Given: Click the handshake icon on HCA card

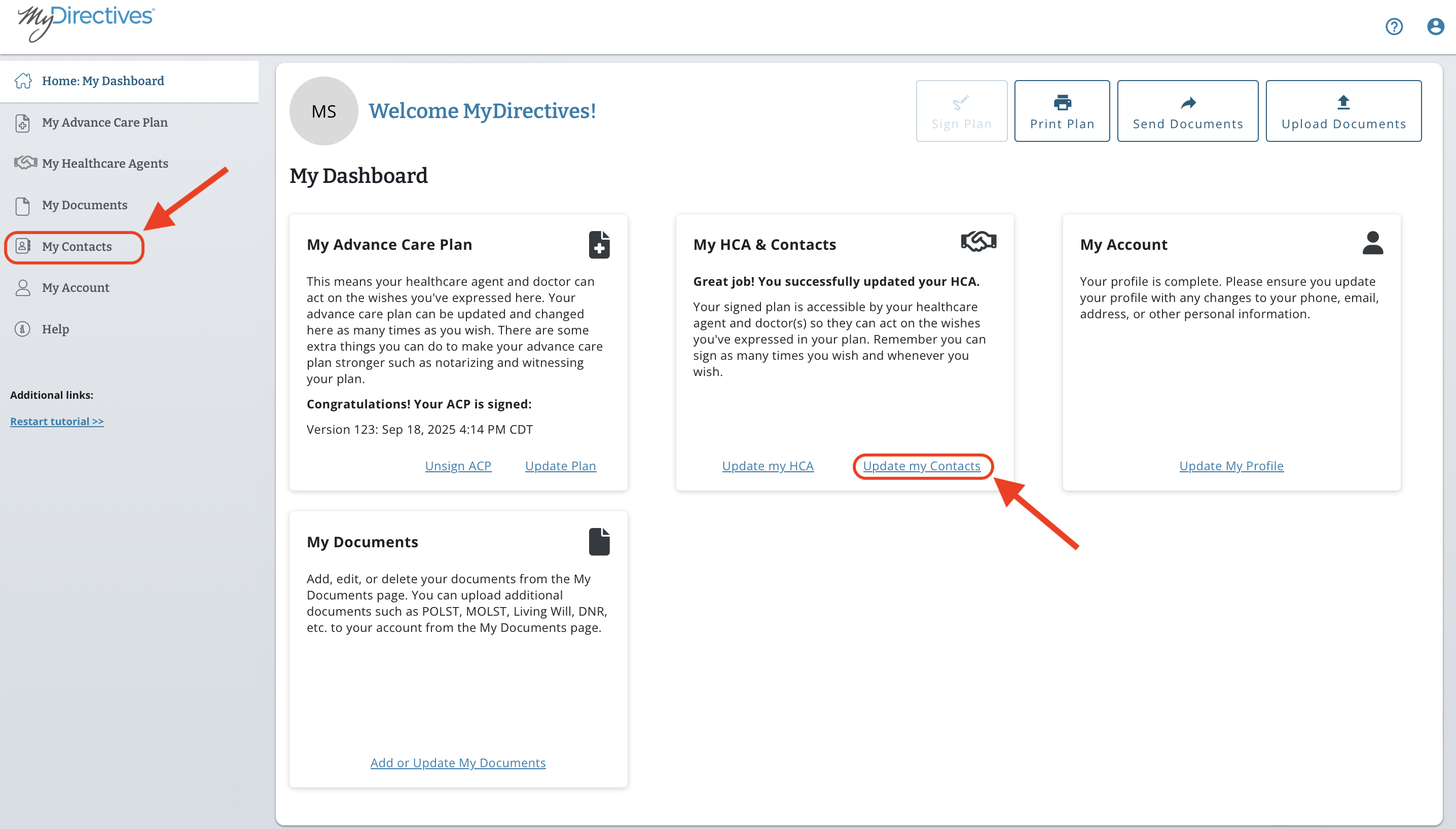Looking at the screenshot, I should click(x=978, y=241).
